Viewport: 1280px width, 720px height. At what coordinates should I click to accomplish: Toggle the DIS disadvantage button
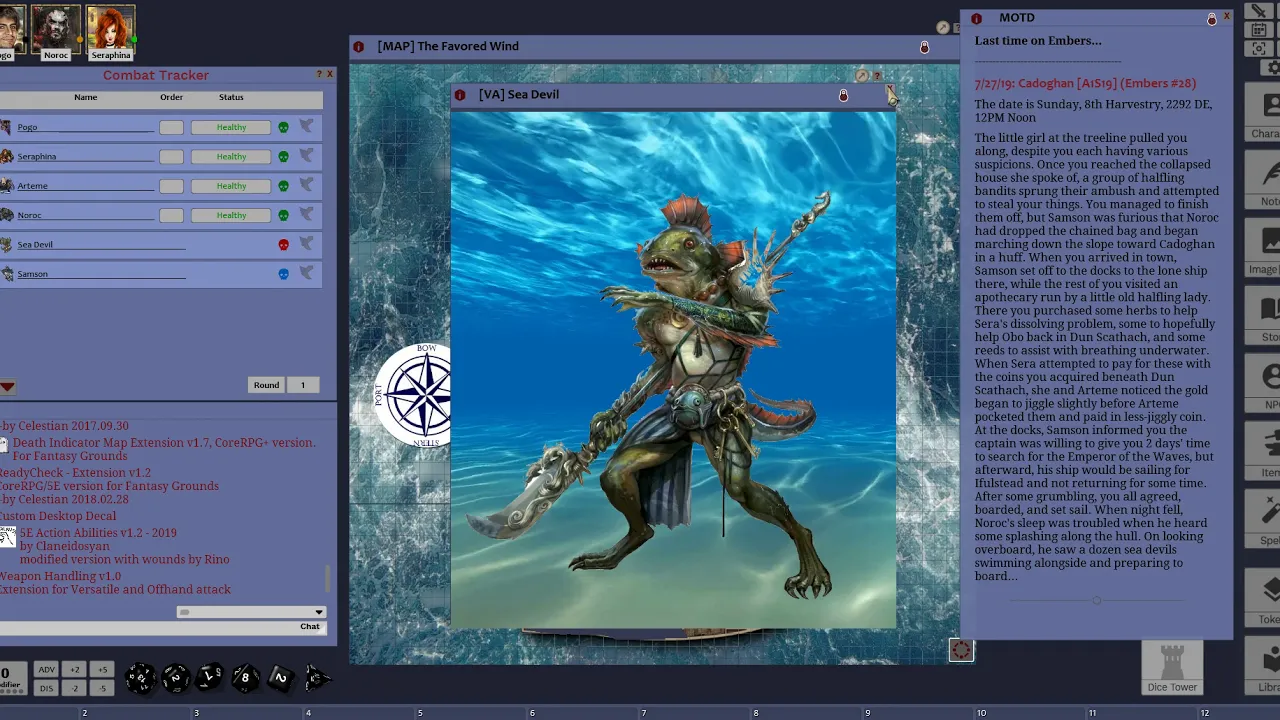click(x=46, y=688)
